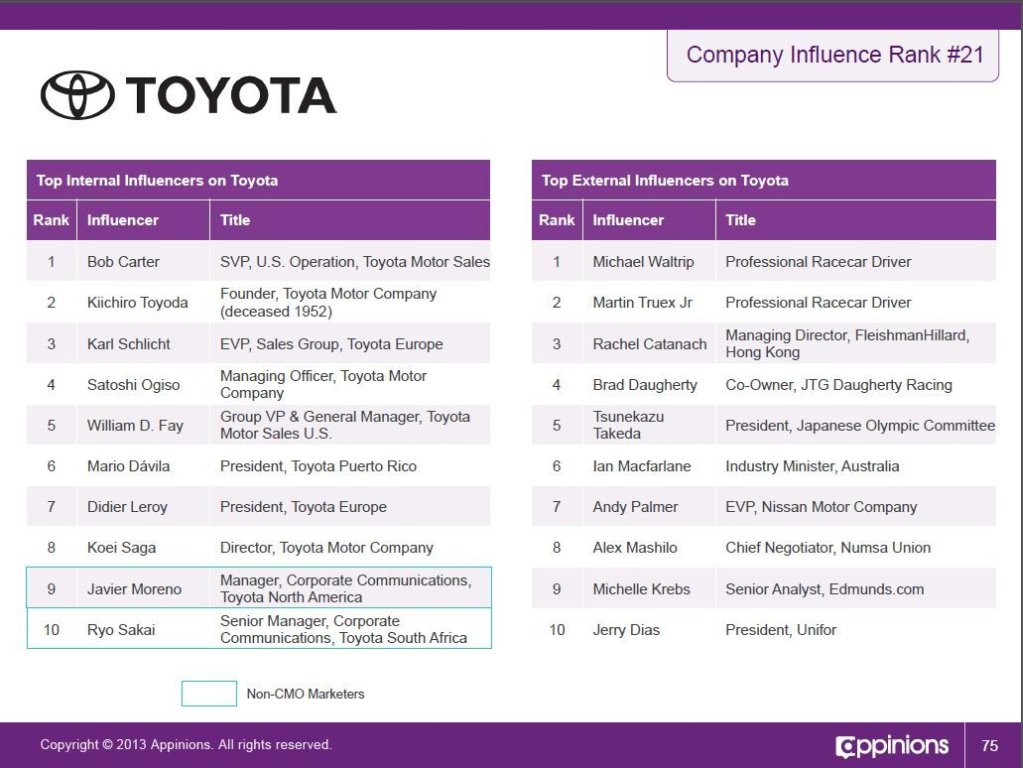
Task: Click 'Michelle Krebs' influencer entry
Action: click(x=641, y=589)
